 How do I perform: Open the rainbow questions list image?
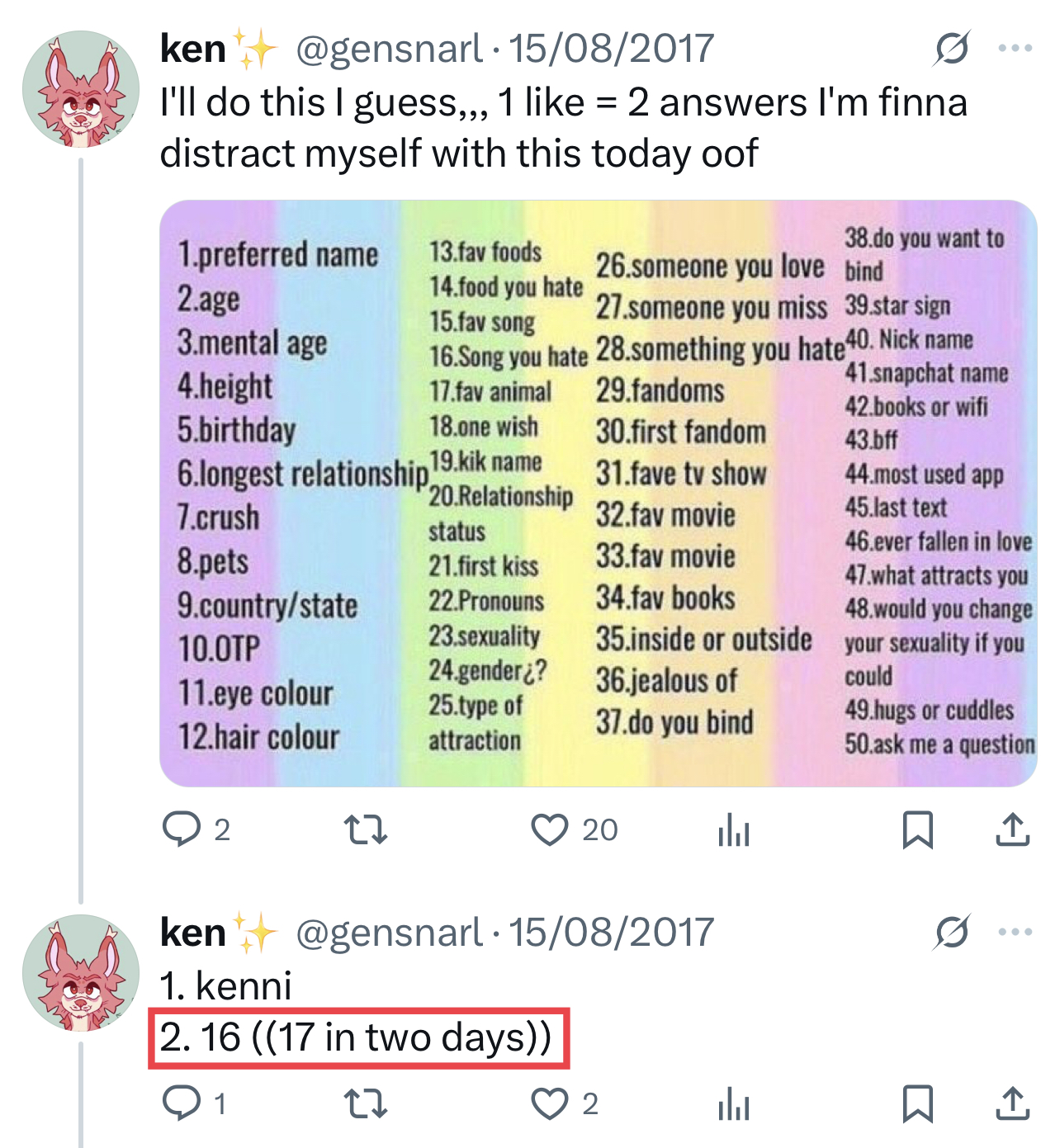[598, 493]
